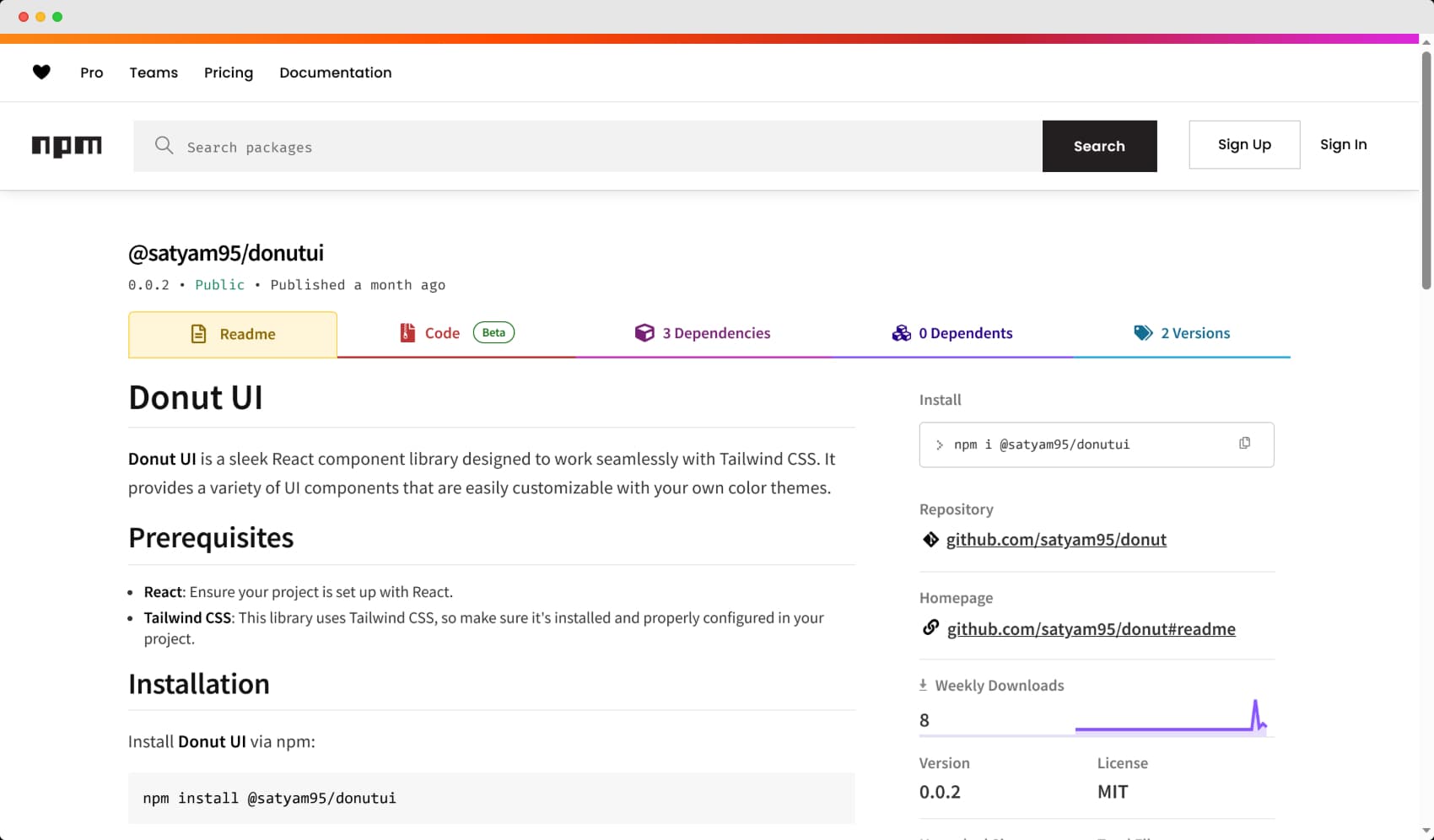1434x840 pixels.
Task: Copy the install command icon
Action: point(1244,444)
